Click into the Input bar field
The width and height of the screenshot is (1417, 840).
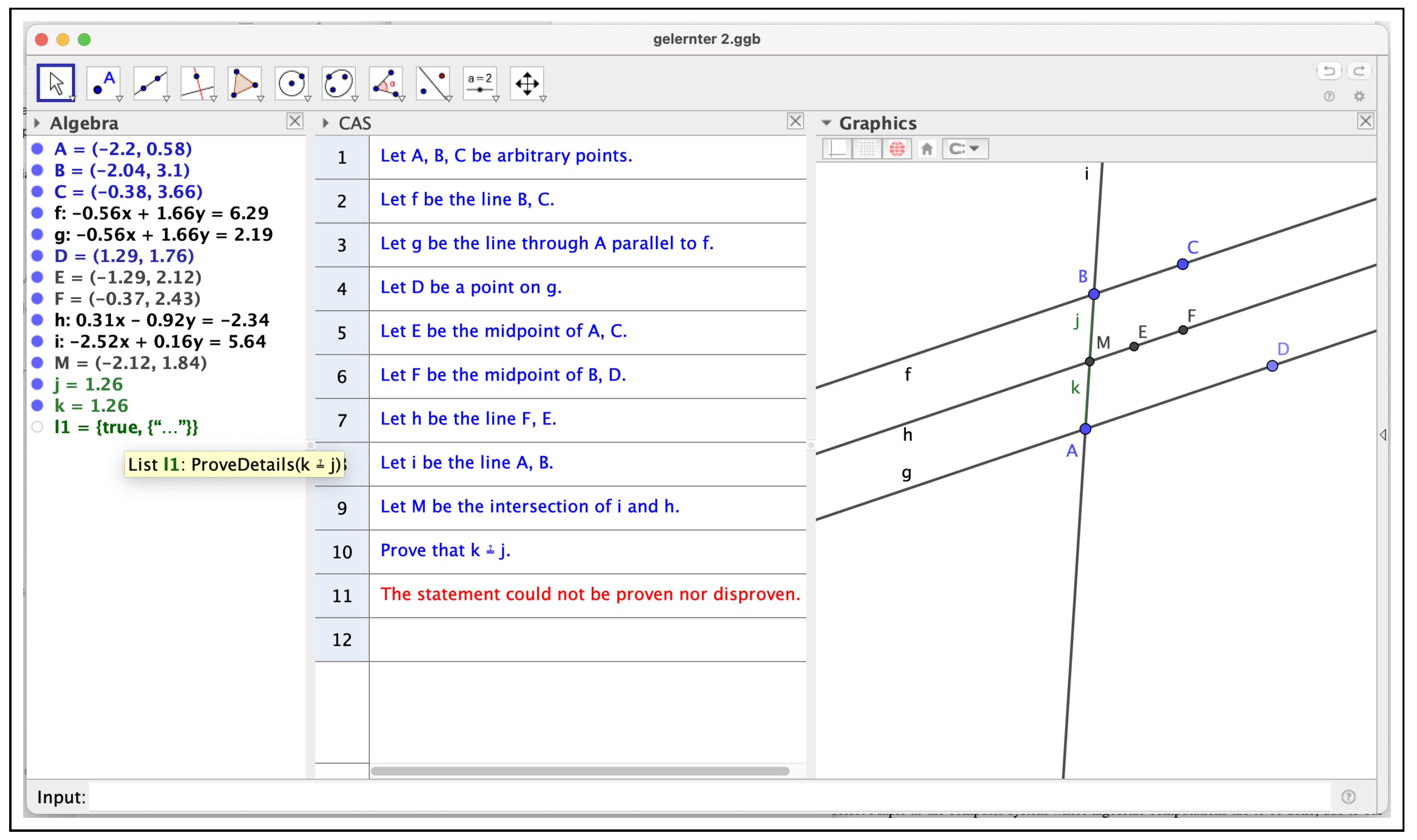click(708, 797)
